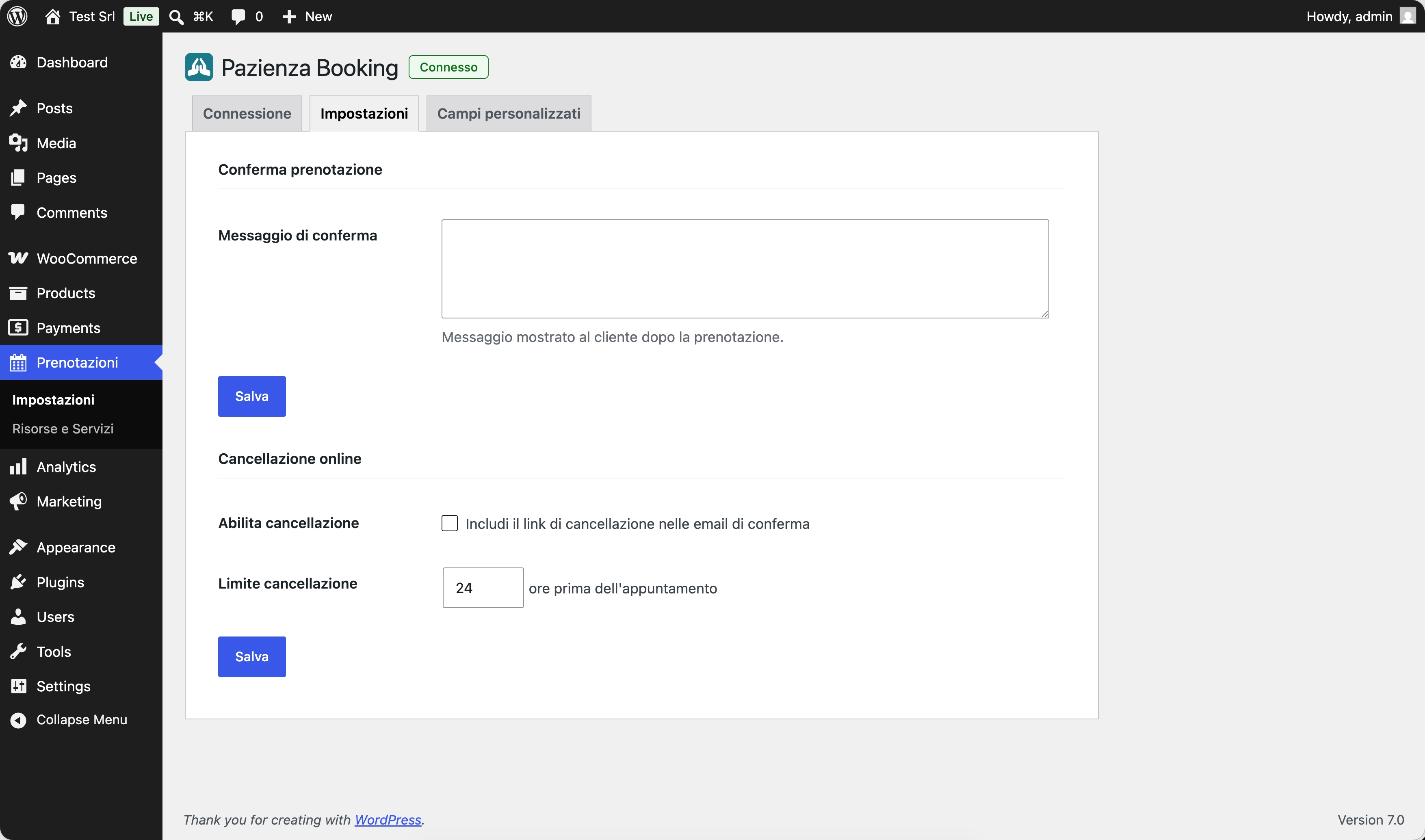
Task: Save the Cancellazione online section
Action: (252, 656)
